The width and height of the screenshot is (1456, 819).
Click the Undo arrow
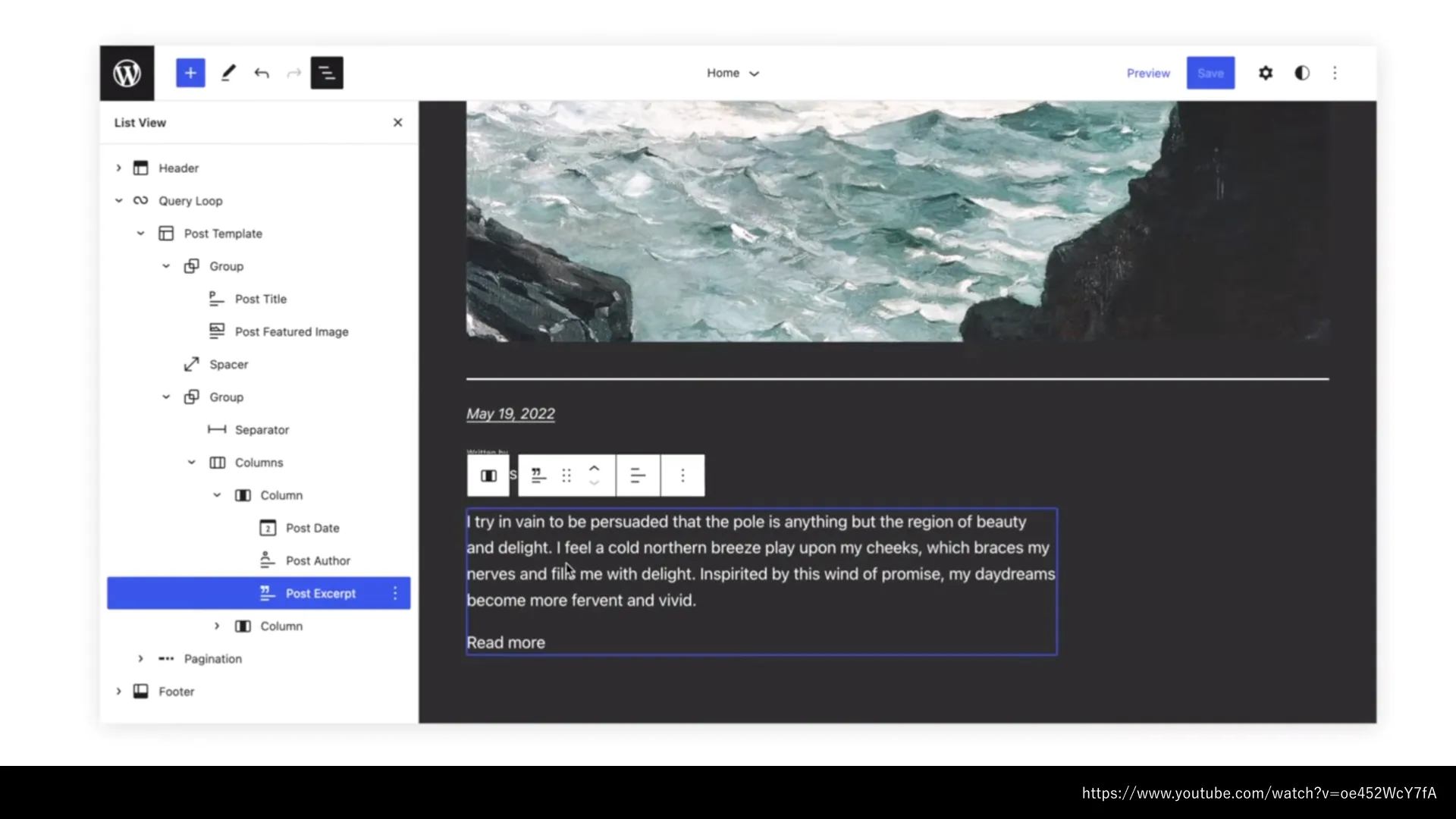[x=262, y=73]
